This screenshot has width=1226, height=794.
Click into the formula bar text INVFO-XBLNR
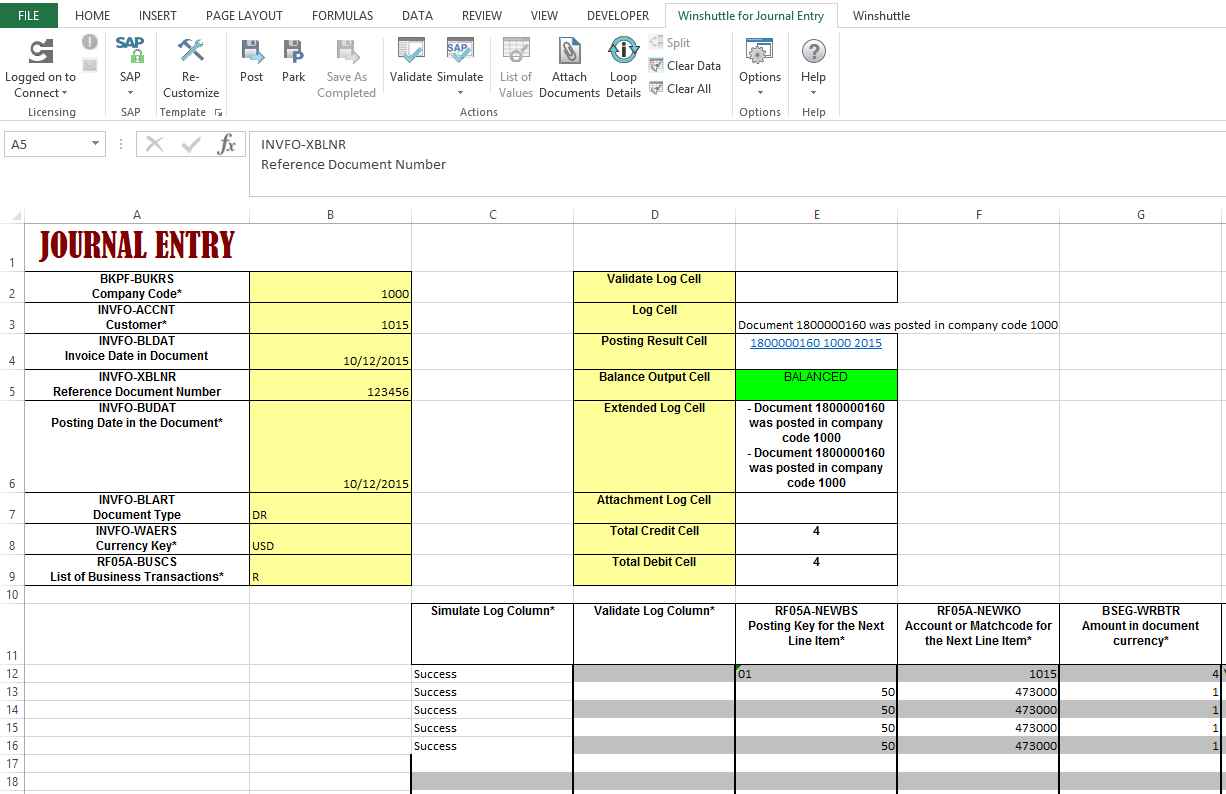click(303, 145)
